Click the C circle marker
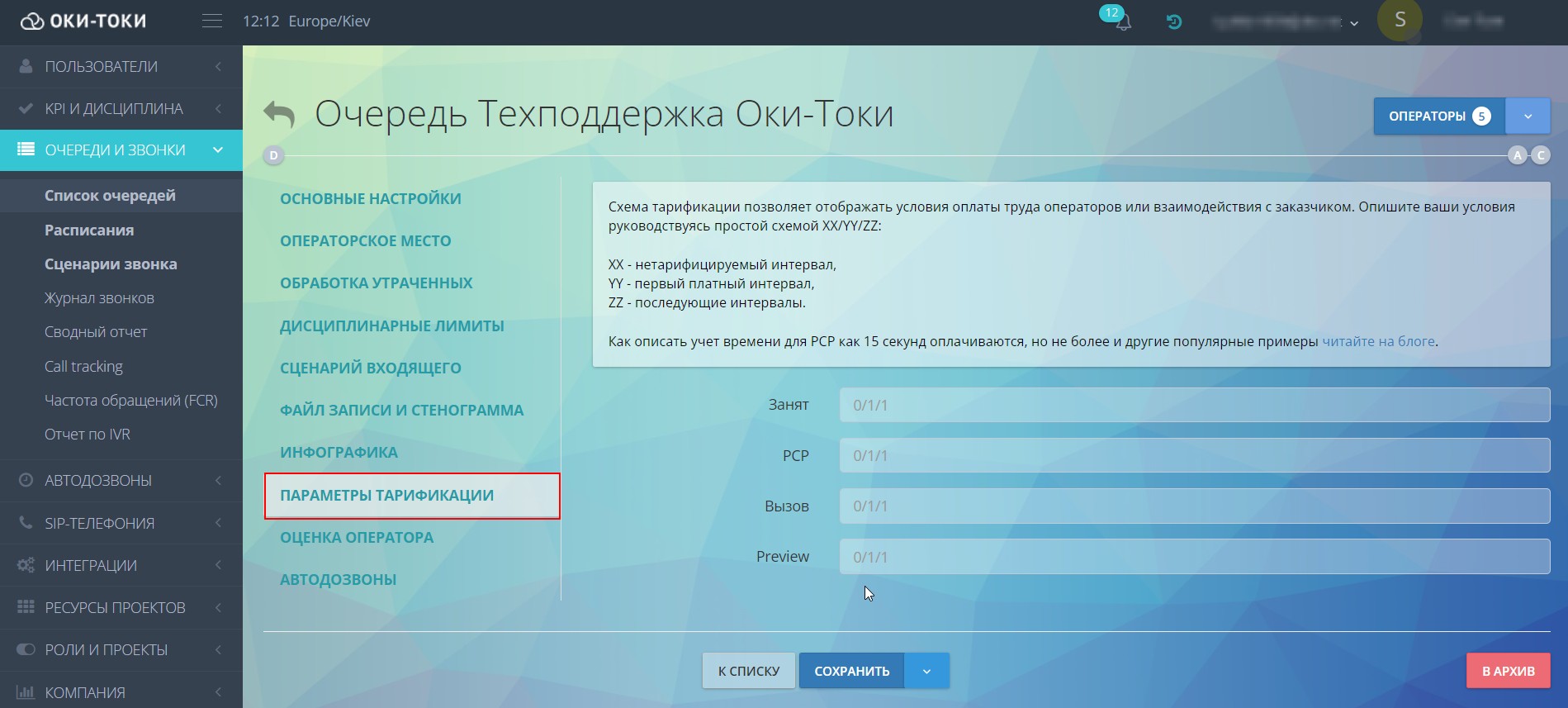The width and height of the screenshot is (1568, 708). (x=1541, y=155)
